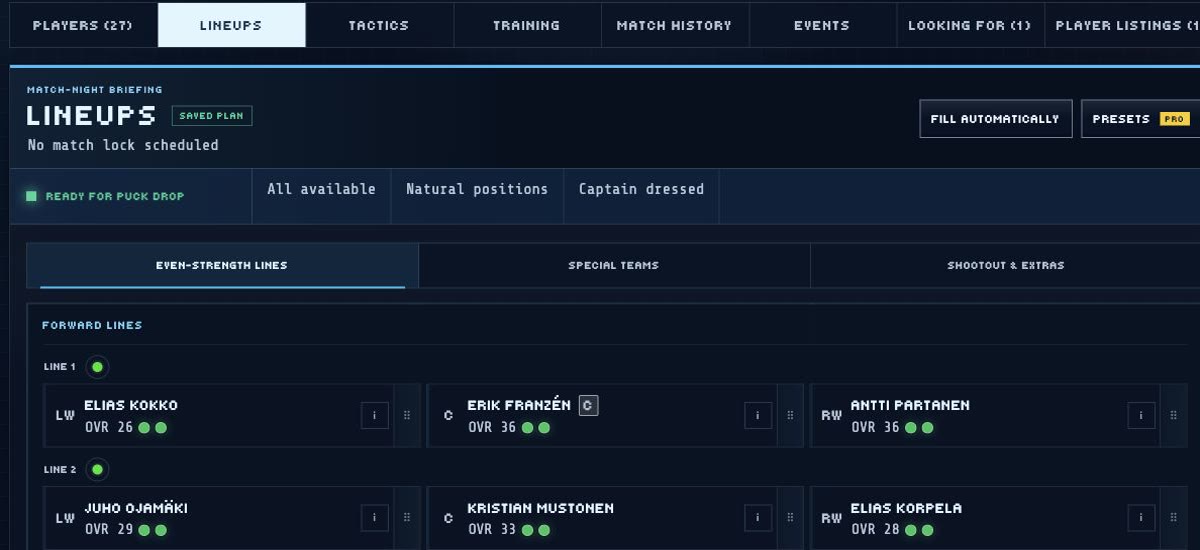Open the Player Listings tab

click(1122, 25)
